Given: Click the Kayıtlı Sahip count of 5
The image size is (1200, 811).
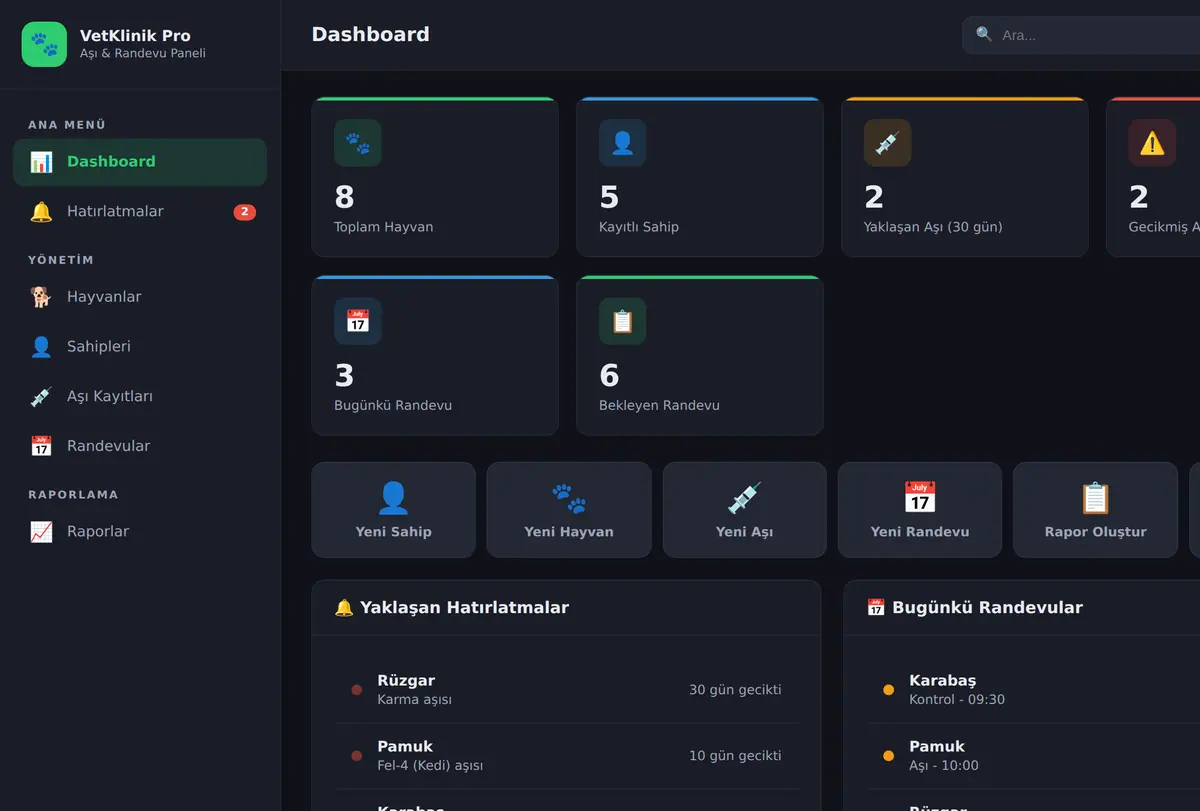Looking at the screenshot, I should (x=609, y=197).
